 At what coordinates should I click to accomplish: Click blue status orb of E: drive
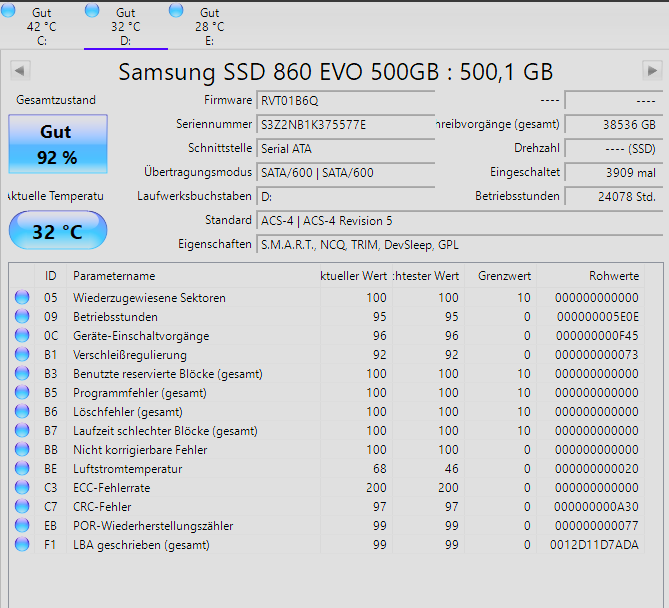(x=176, y=10)
